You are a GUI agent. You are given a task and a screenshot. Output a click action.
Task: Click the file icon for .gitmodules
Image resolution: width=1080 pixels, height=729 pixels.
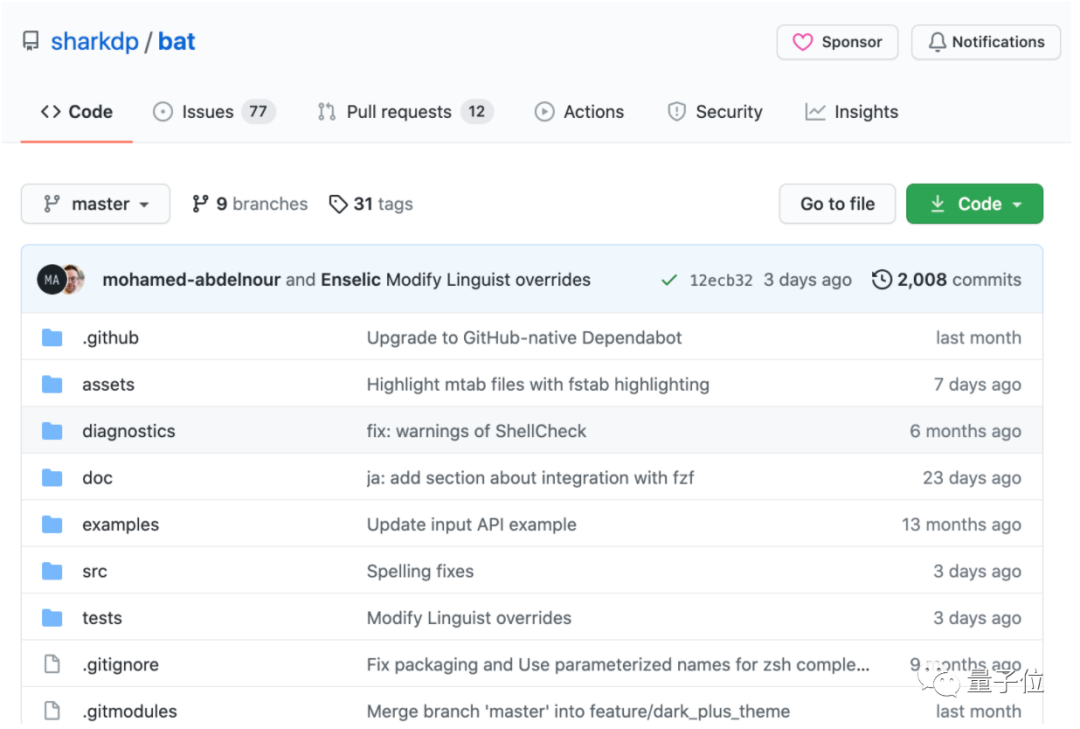[x=52, y=710]
